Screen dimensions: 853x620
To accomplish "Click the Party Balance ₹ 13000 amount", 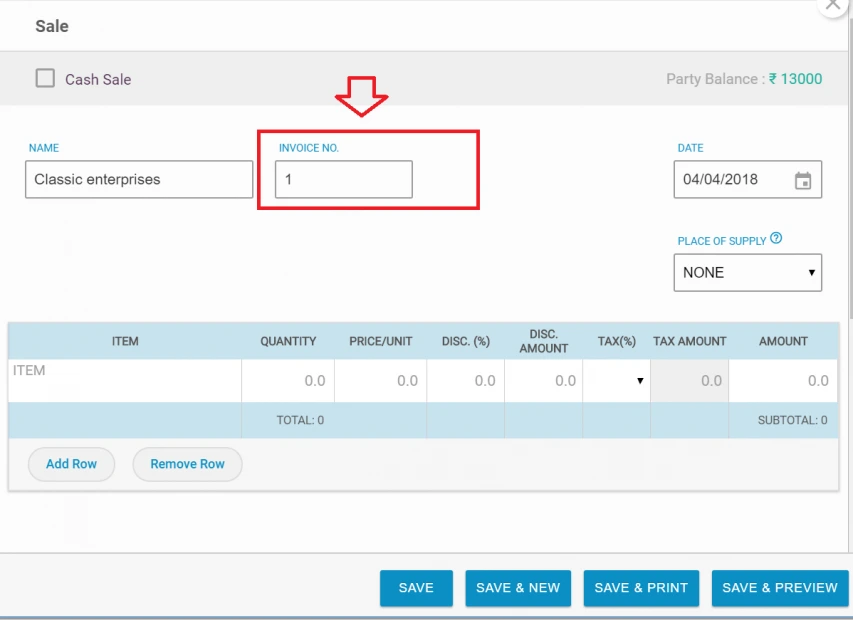I will pyautogui.click(x=795, y=79).
